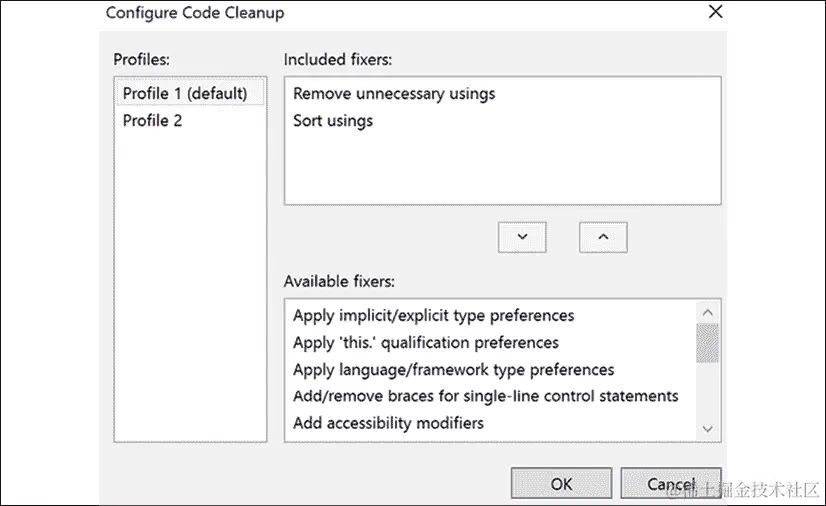
Task: Select Profile 2 in the Profiles list
Action: 153,121
